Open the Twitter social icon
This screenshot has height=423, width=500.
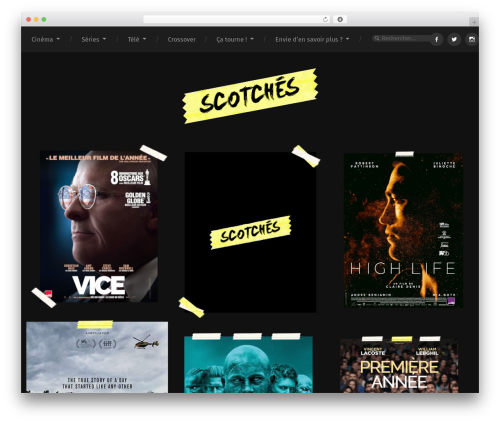[454, 39]
